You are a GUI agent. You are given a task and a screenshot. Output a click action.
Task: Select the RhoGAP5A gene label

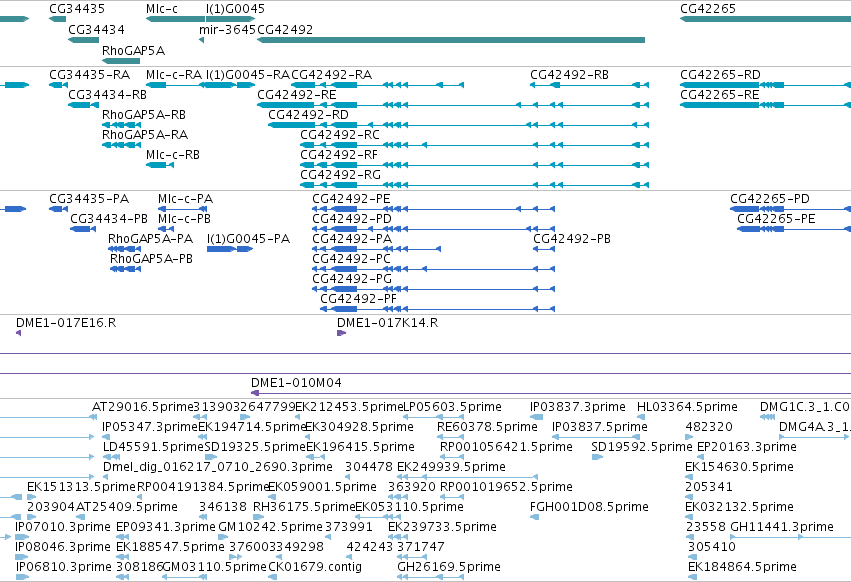(x=134, y=50)
